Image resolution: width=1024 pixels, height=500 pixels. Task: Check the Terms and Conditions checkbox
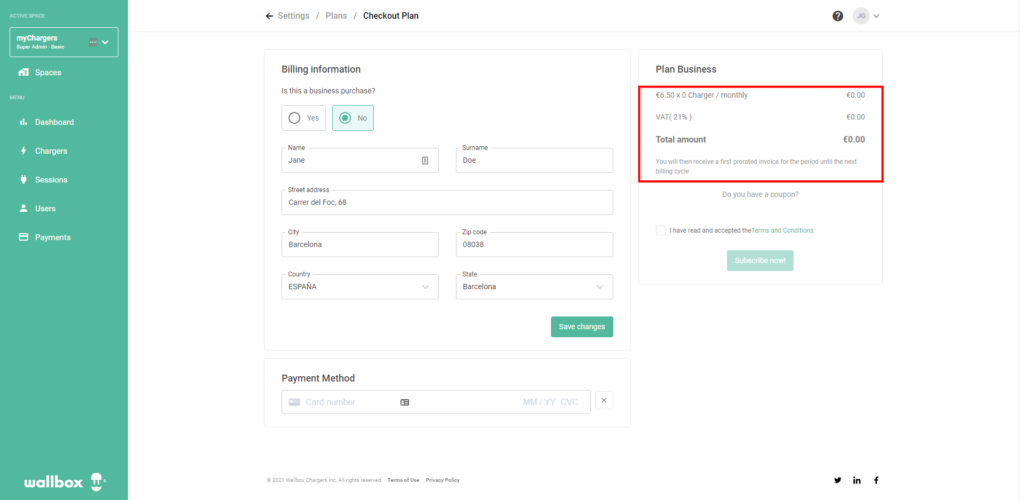click(x=661, y=230)
